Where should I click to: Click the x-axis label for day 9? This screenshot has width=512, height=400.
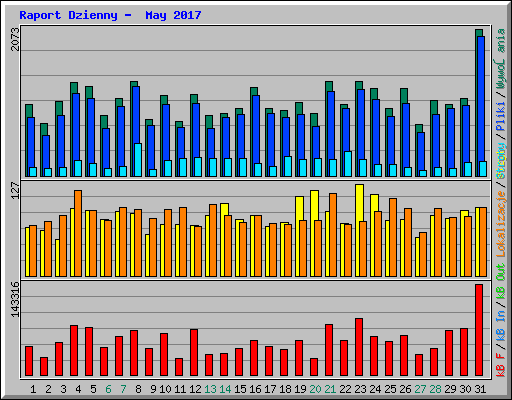pyautogui.click(x=153, y=389)
